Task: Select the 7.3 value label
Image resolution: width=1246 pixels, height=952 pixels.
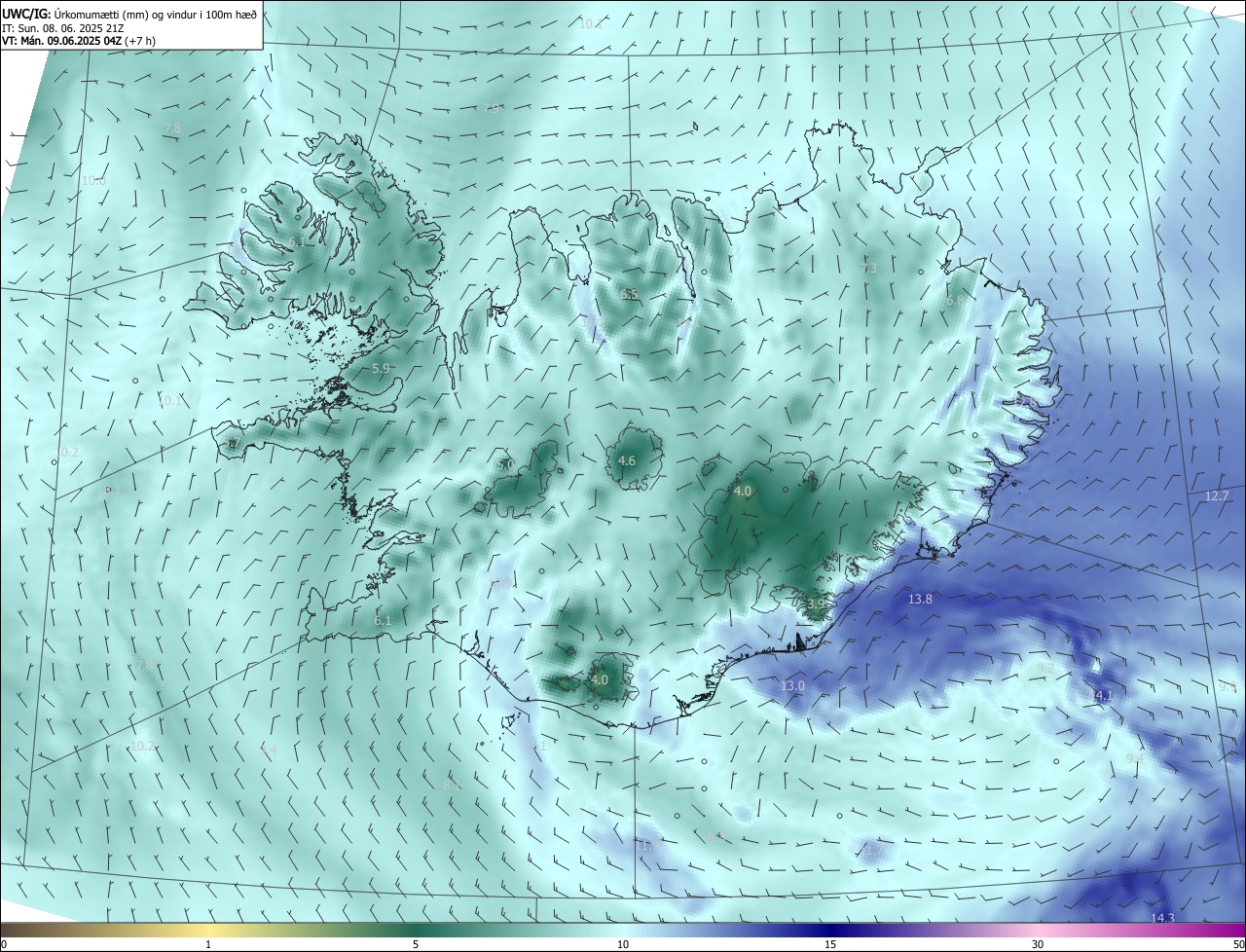Action: (868, 268)
